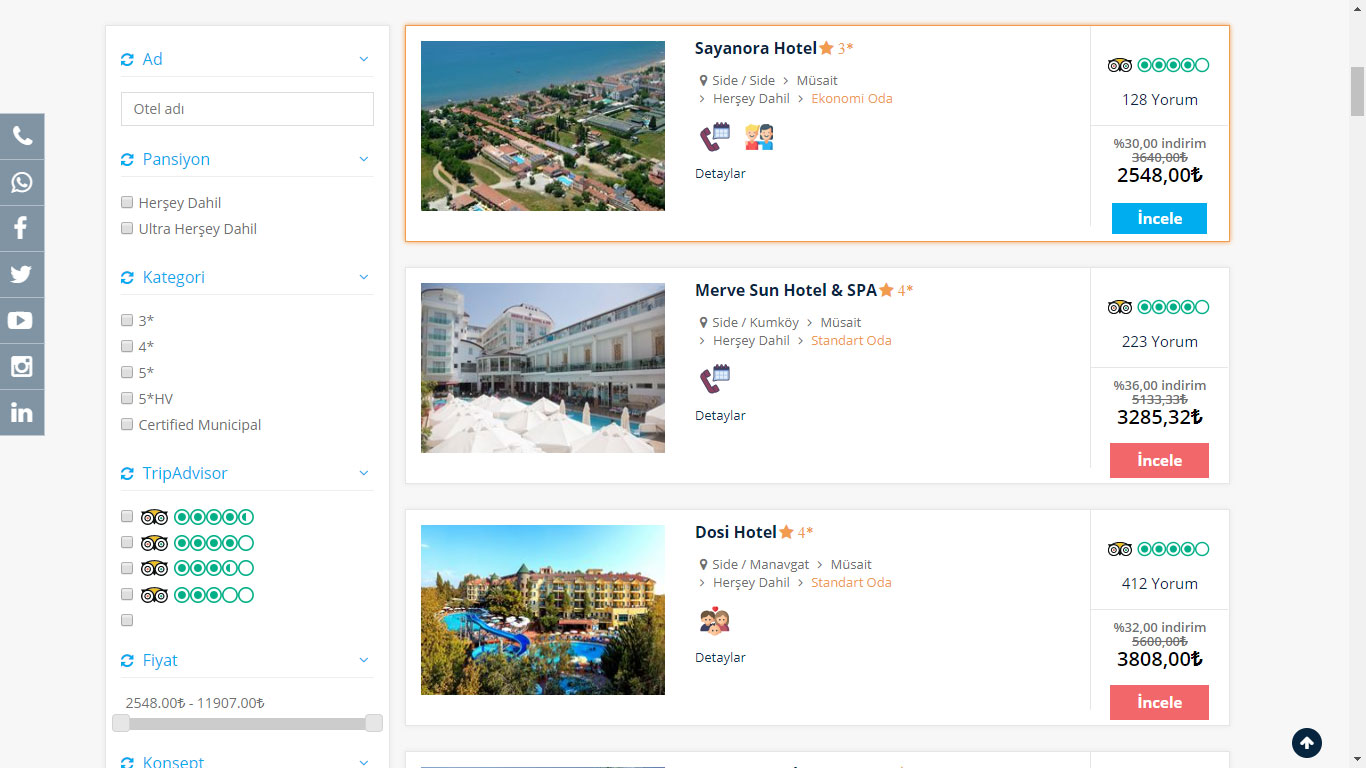Click the 223 Yorum review count
Image resolution: width=1366 pixels, height=768 pixels.
1159,342
